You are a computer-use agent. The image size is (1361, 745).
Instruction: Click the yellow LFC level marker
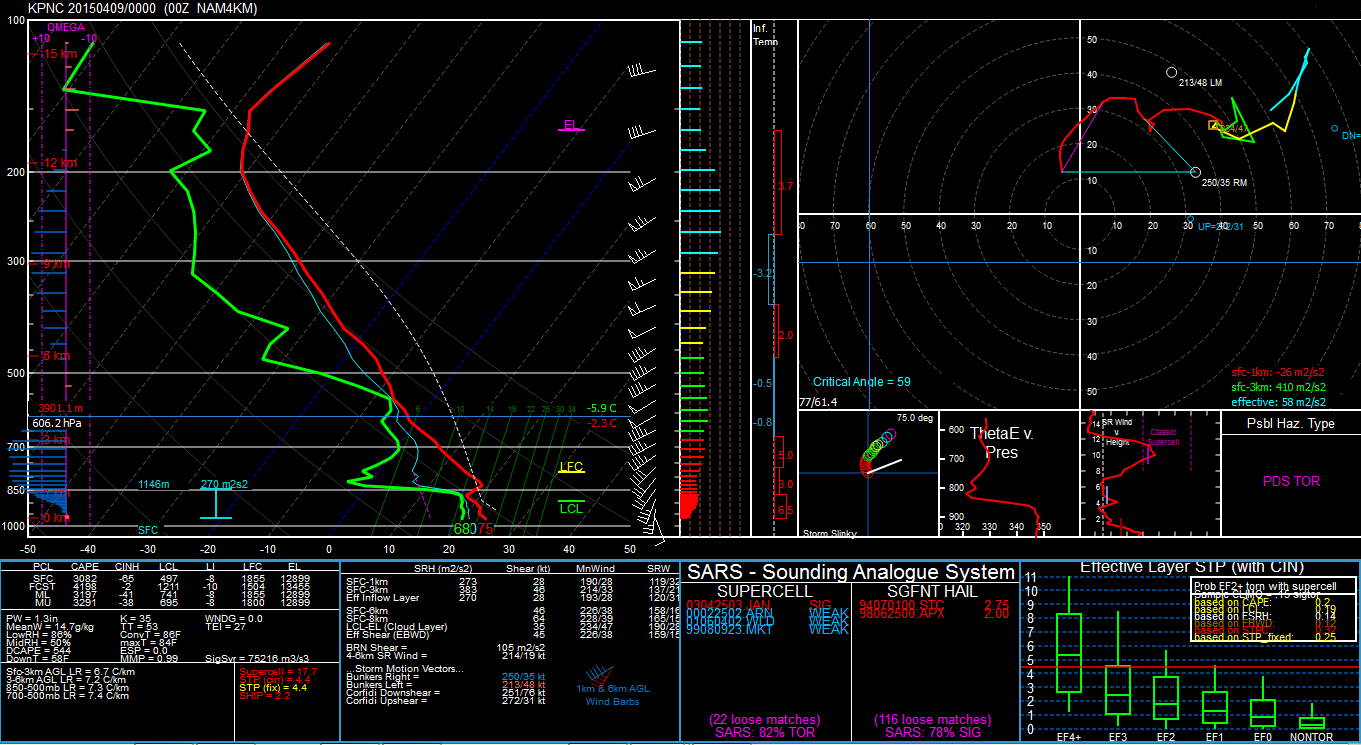pos(571,468)
